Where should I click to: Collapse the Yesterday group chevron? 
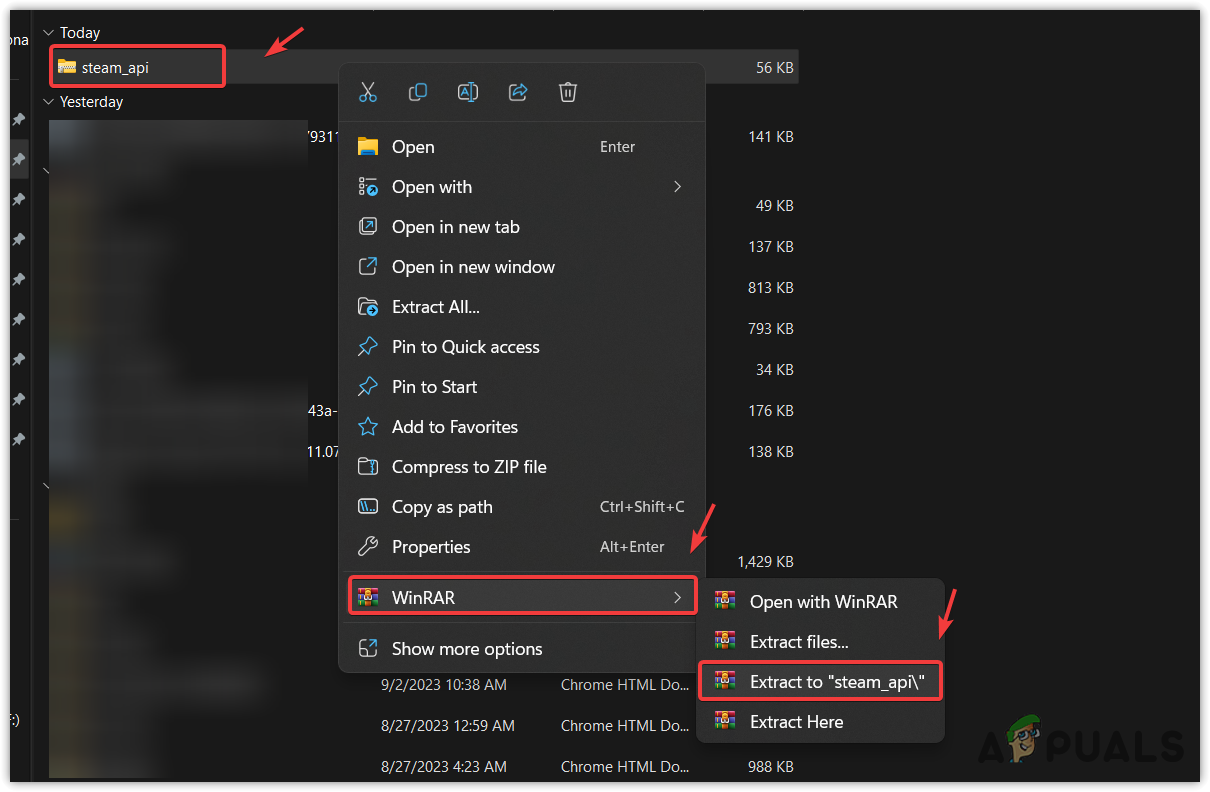click(48, 102)
